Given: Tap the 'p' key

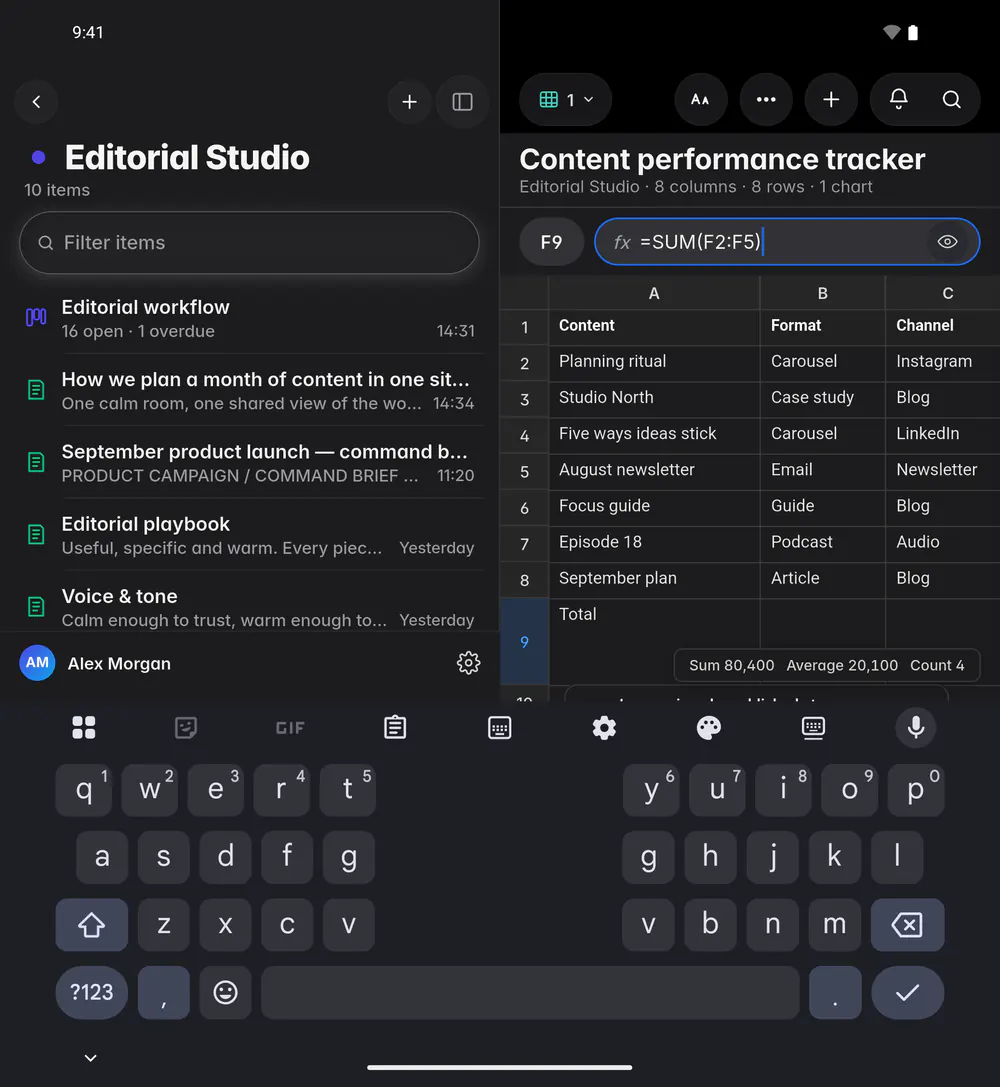Looking at the screenshot, I should (915, 790).
